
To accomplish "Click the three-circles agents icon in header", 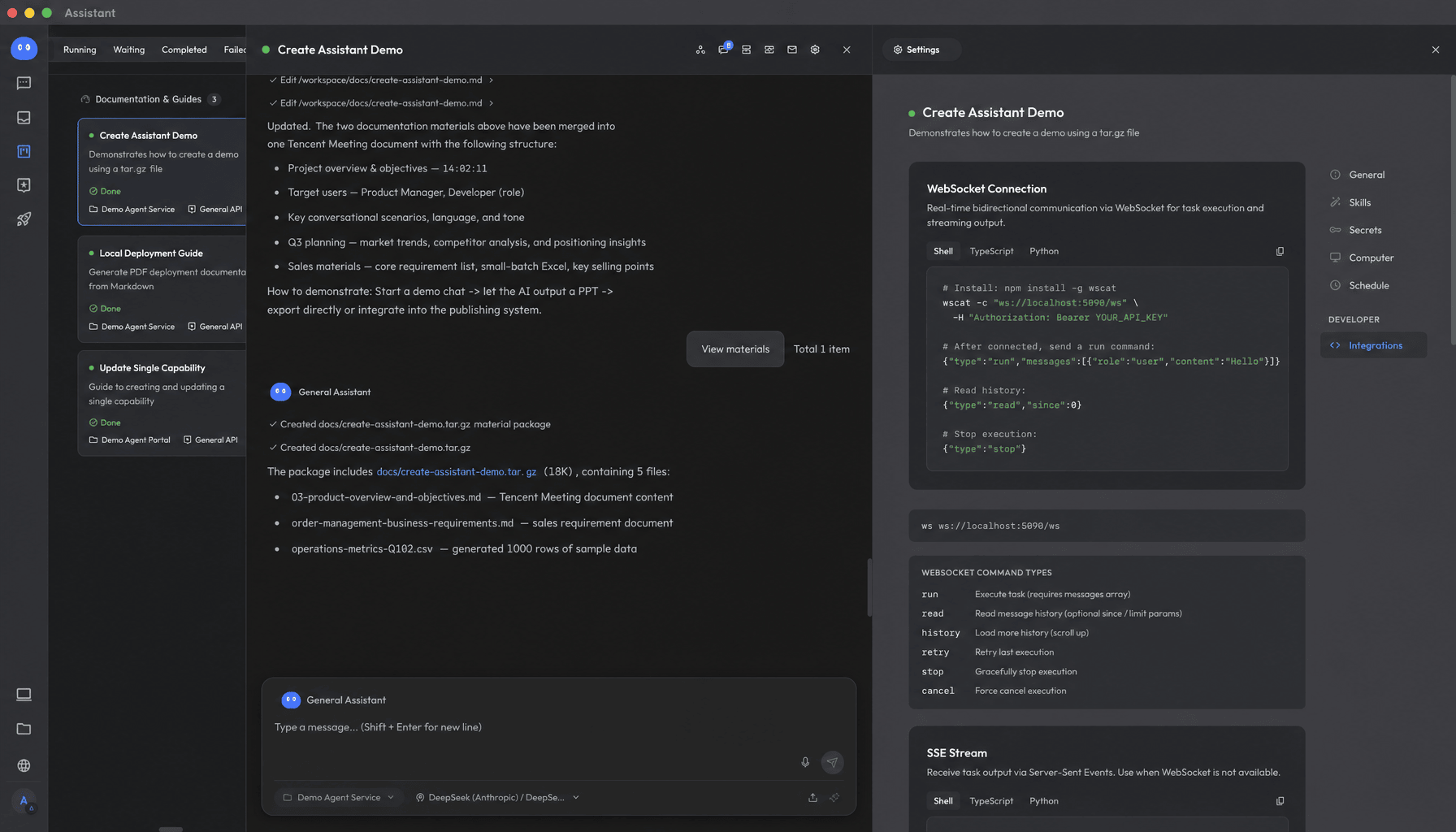I will coord(700,50).
